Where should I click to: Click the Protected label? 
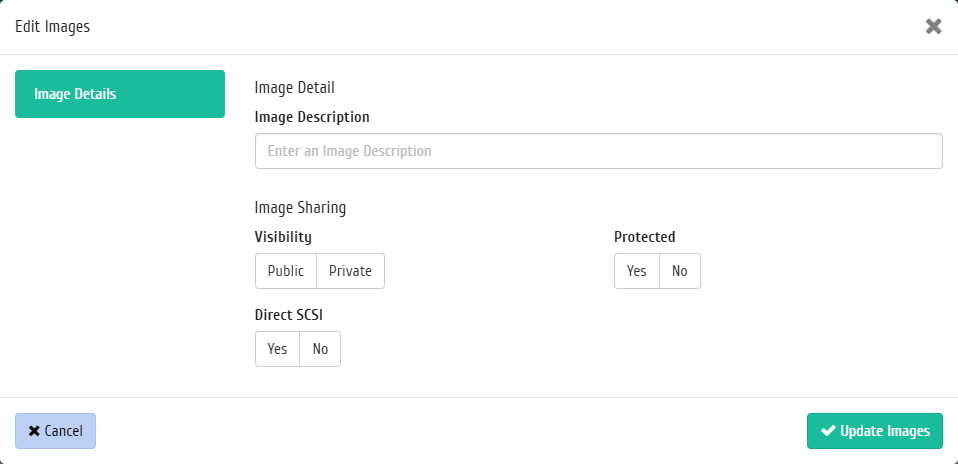[645, 237]
